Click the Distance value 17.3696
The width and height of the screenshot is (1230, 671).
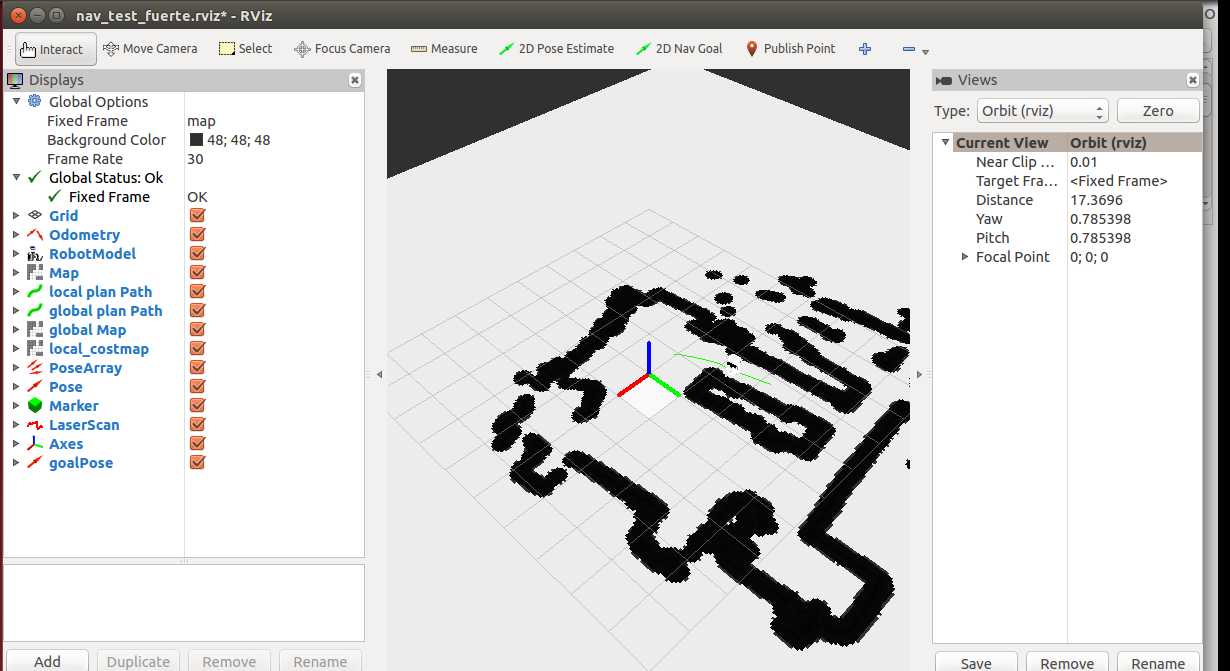point(1096,200)
